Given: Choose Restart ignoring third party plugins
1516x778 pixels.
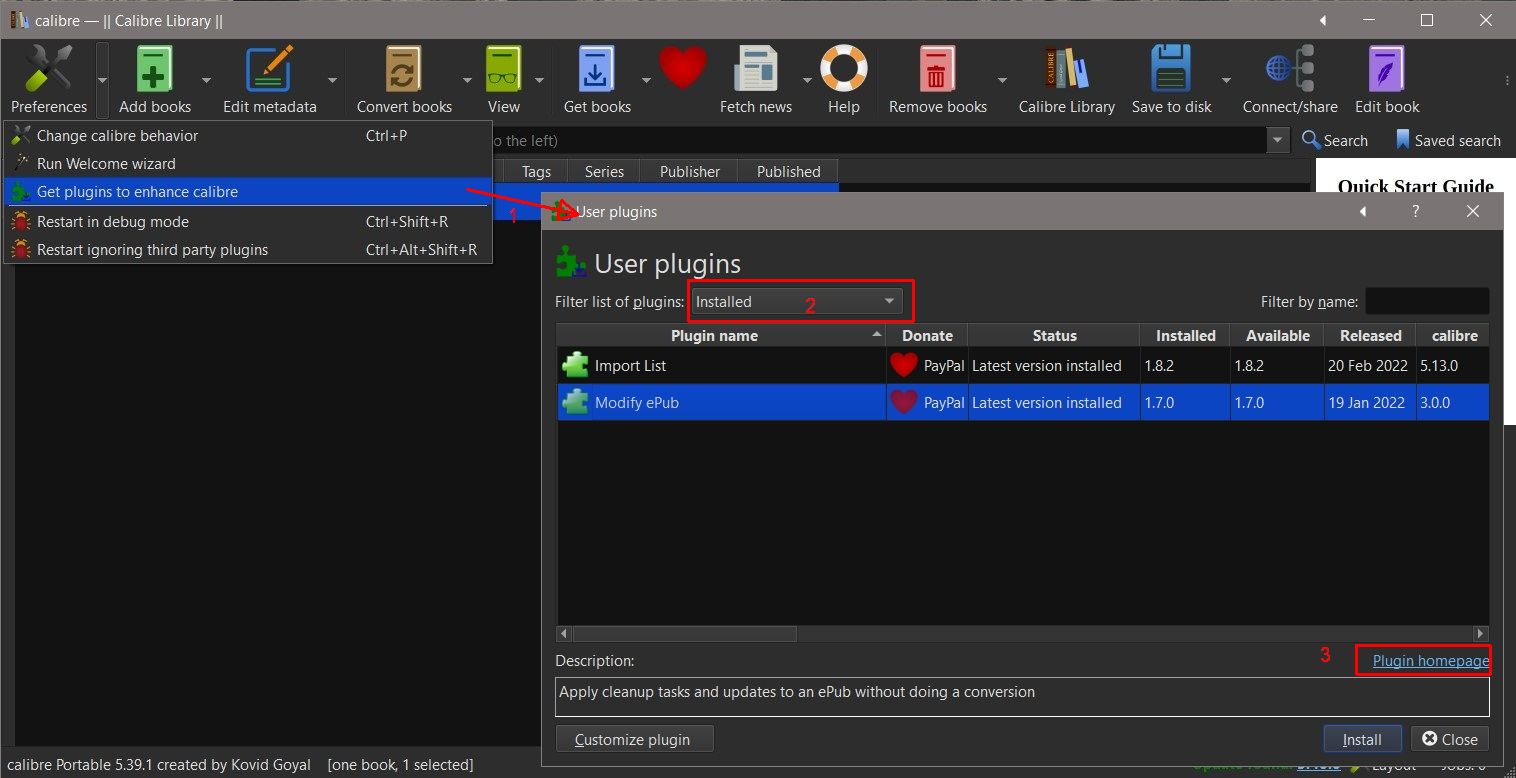Looking at the screenshot, I should [248, 249].
